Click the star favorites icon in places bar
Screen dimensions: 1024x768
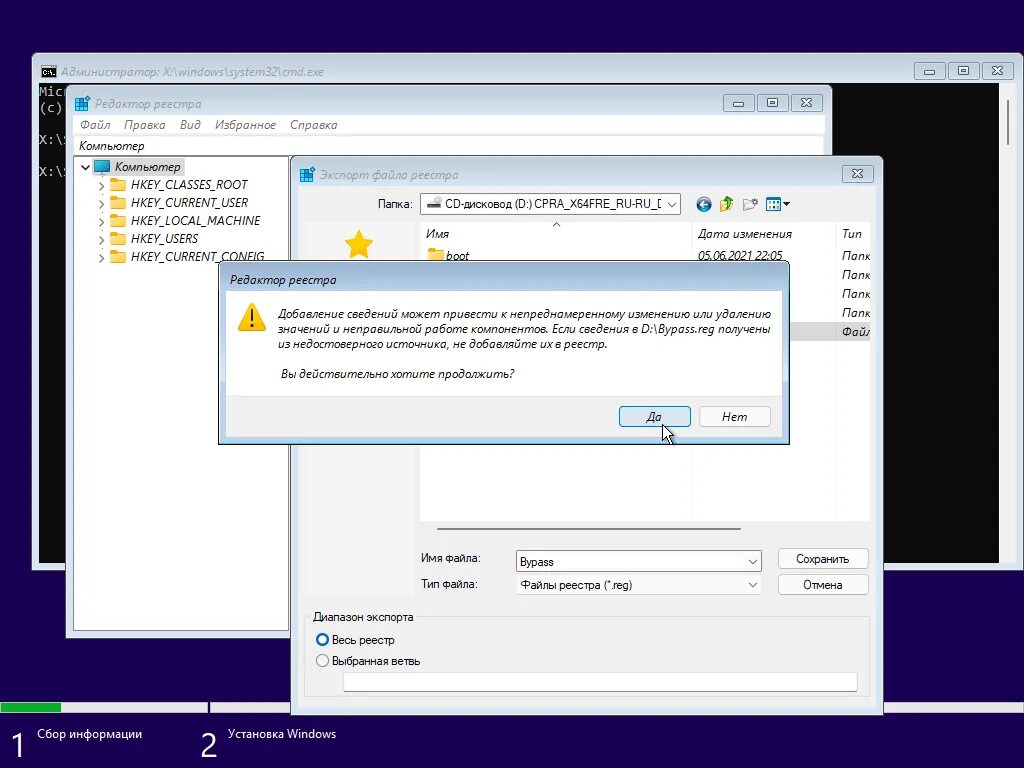(x=359, y=245)
